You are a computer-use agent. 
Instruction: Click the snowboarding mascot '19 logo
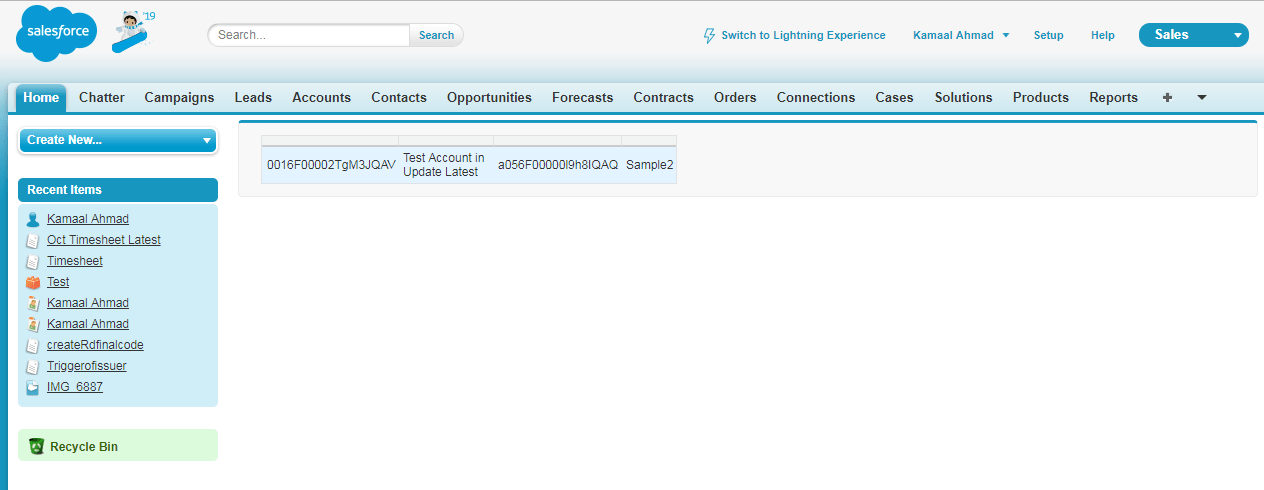(131, 32)
